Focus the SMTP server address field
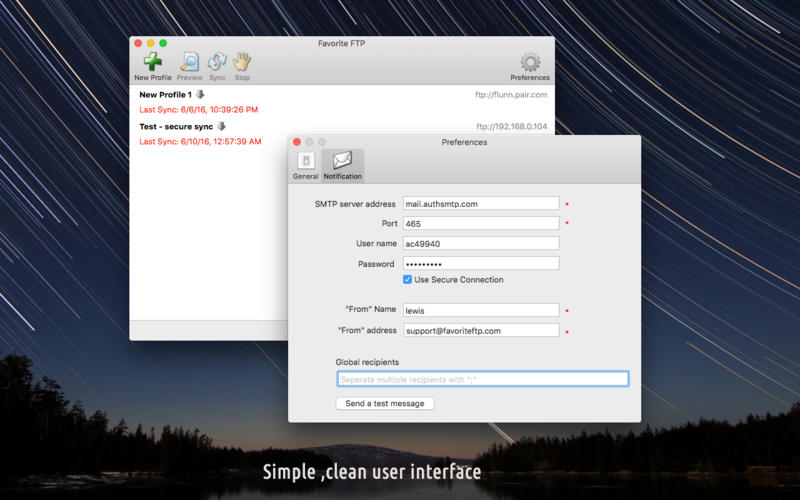Image resolution: width=800 pixels, height=500 pixels. pos(480,203)
